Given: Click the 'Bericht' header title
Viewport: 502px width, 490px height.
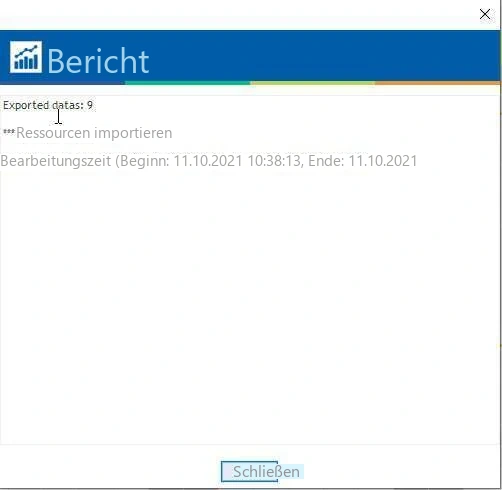Looking at the screenshot, I should tap(98, 61).
